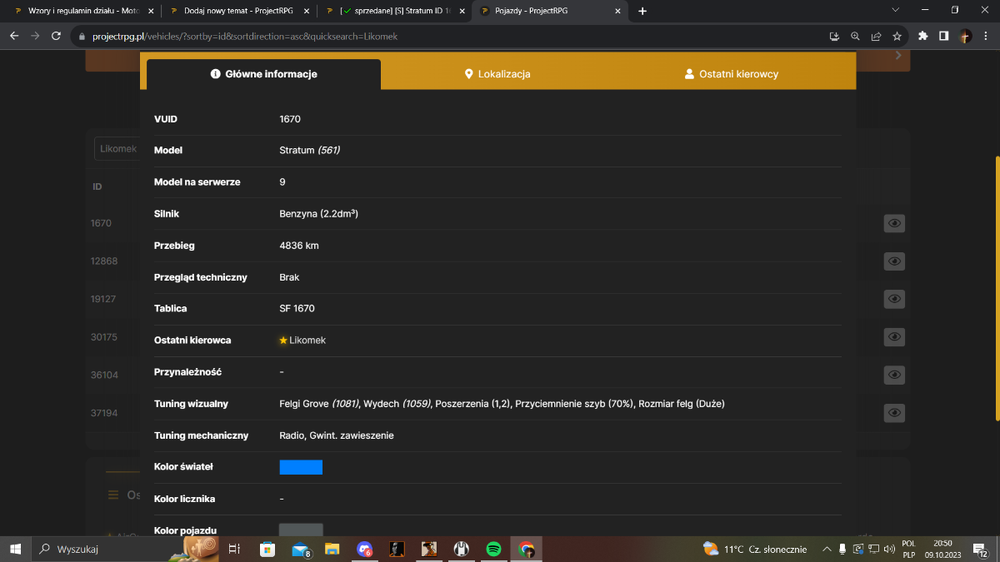Open Chrome three-dot menu
Viewport: 1000px width, 562px height.
(986, 36)
